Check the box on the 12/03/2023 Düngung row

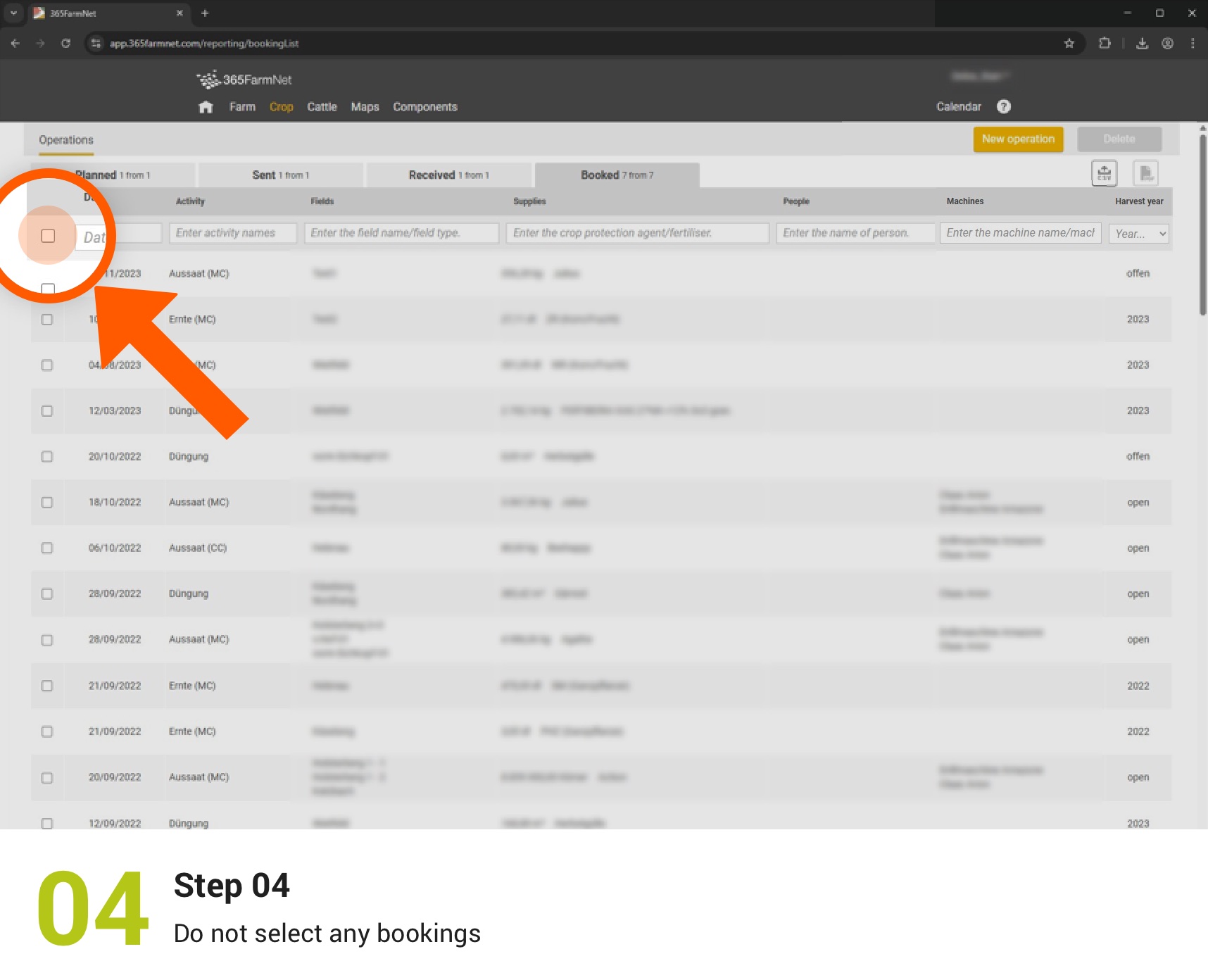tap(47, 410)
